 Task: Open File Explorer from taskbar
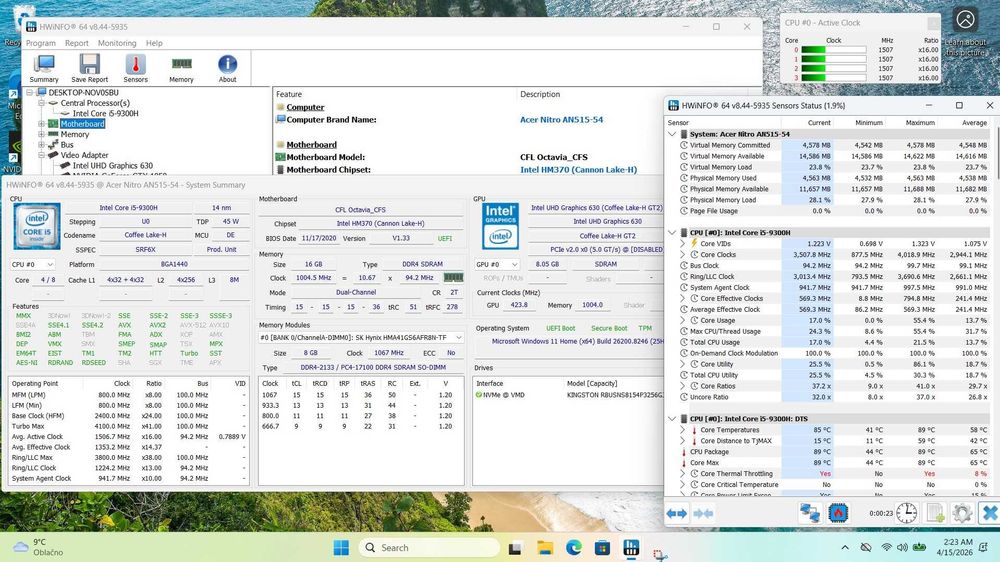tap(545, 547)
